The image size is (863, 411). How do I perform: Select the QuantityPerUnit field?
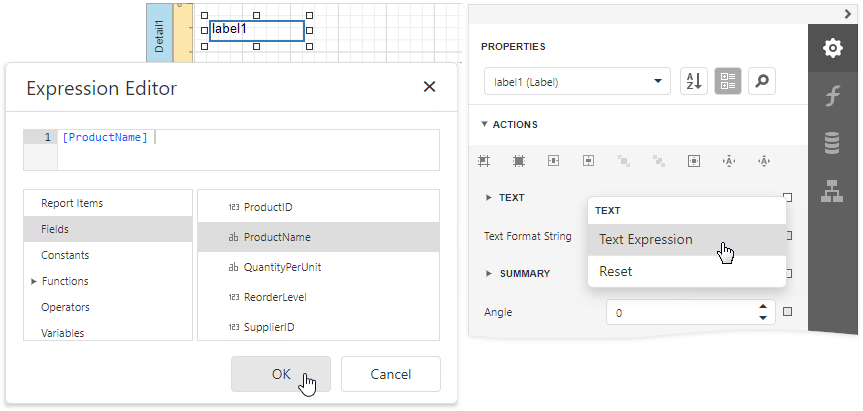[x=284, y=267]
